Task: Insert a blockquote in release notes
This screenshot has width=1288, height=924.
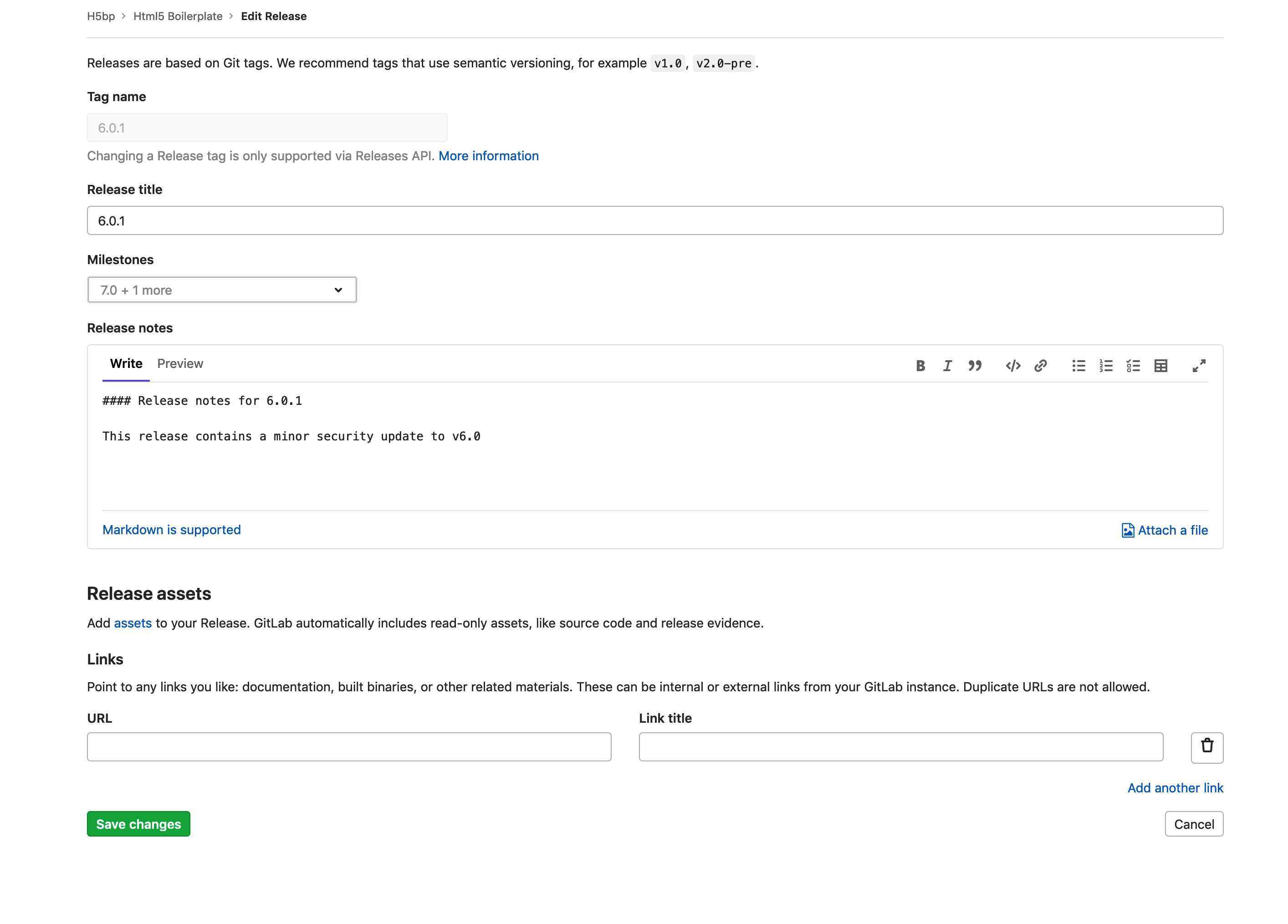Action: click(x=975, y=366)
